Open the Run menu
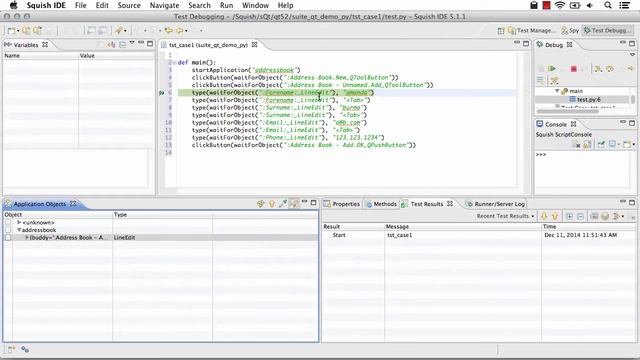The width and height of the screenshot is (640, 360). tap(226, 5)
